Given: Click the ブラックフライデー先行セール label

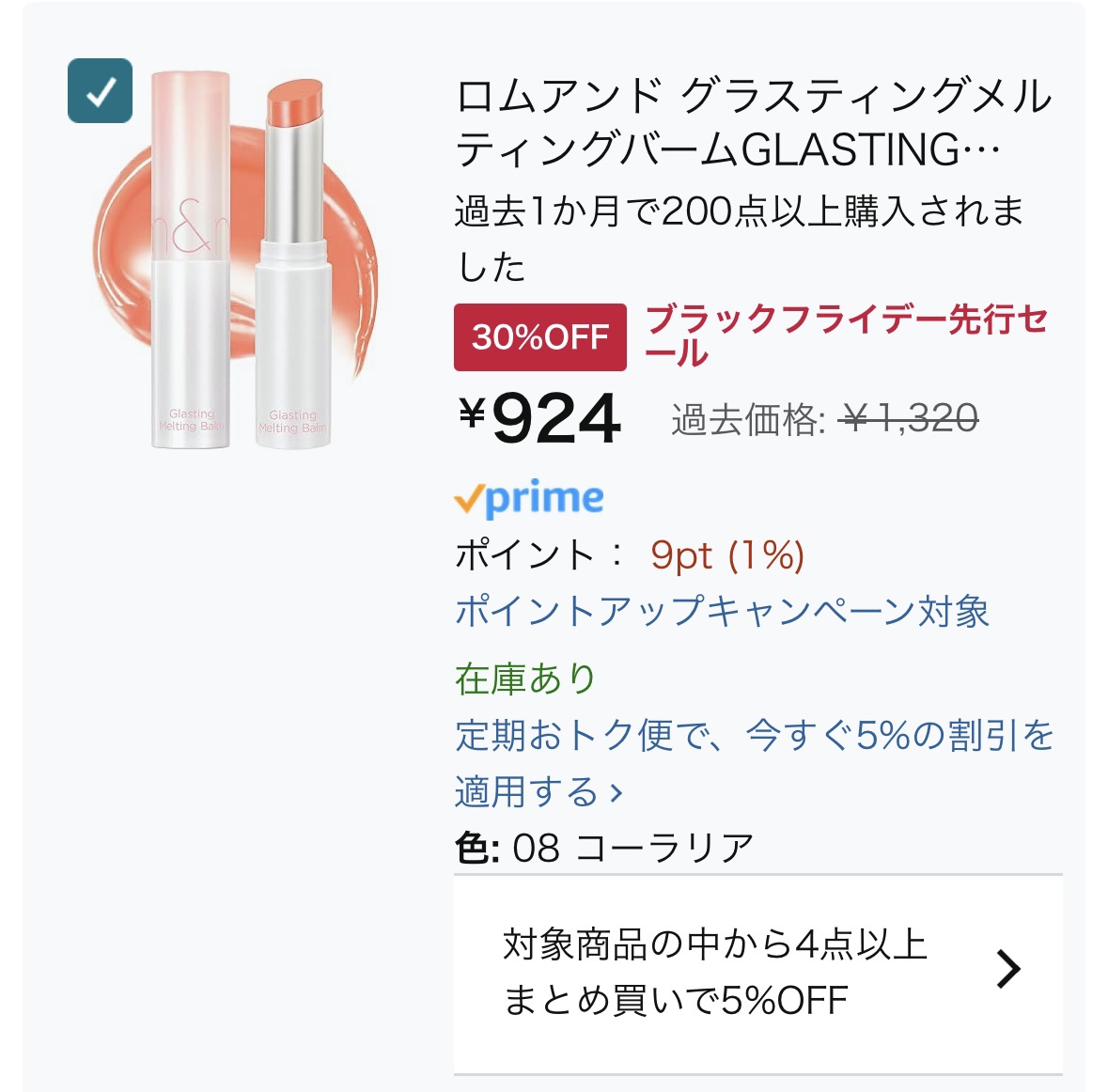Looking at the screenshot, I should [x=846, y=335].
